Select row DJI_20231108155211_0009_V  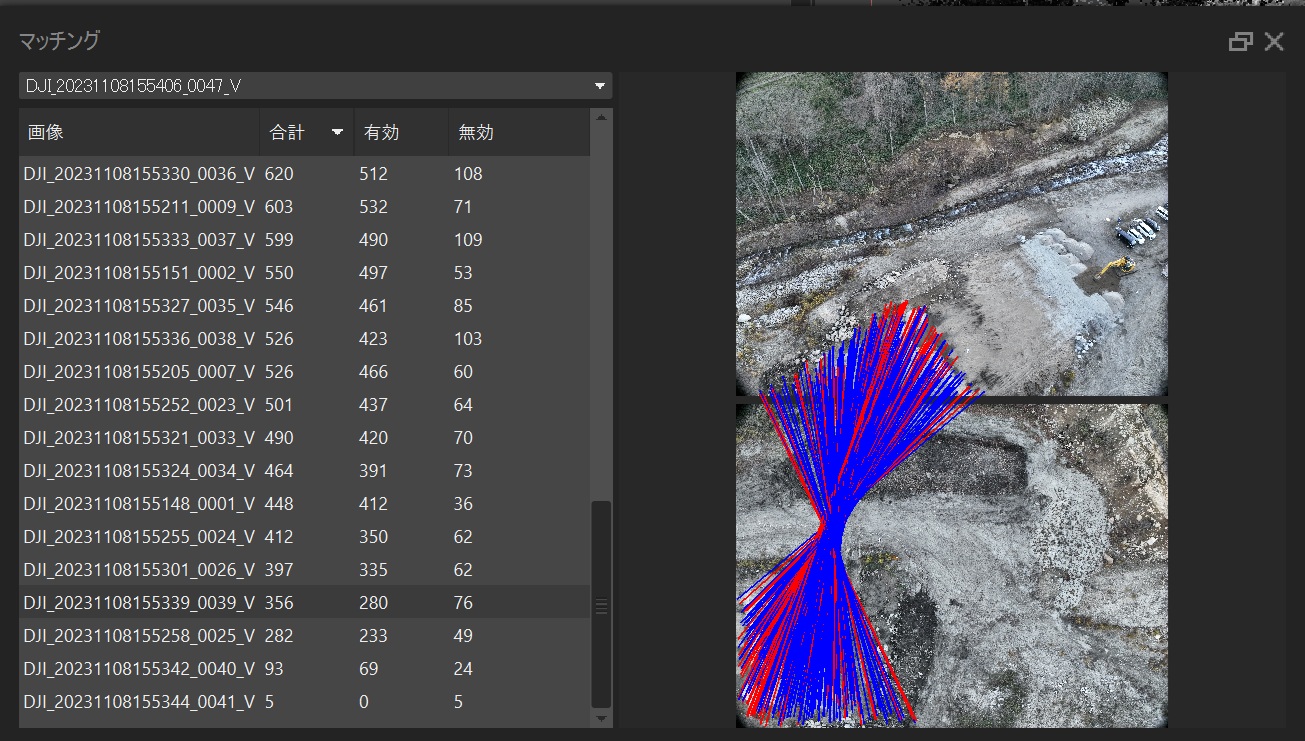[140, 207]
